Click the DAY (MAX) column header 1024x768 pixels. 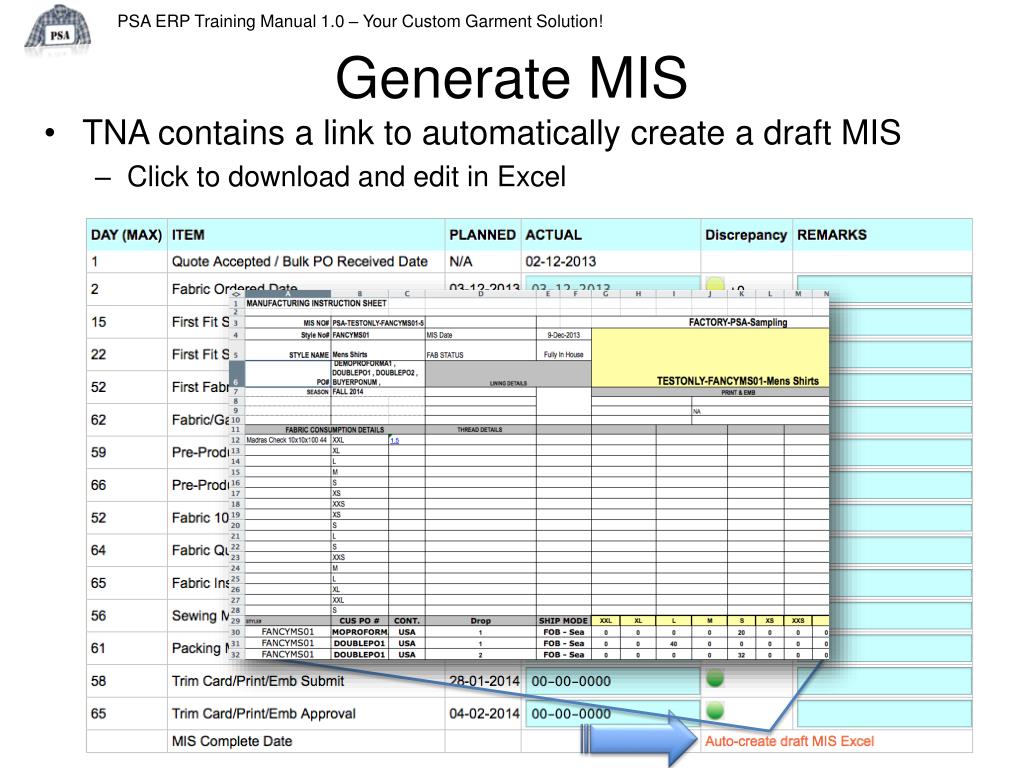click(x=126, y=235)
